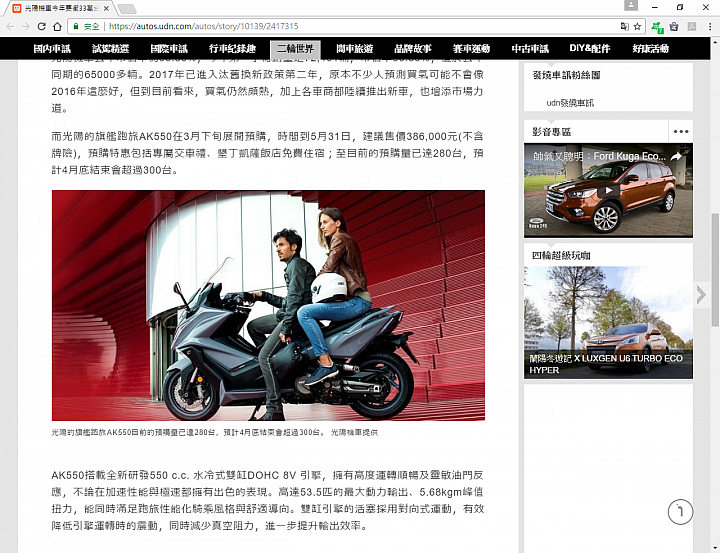The width and height of the screenshot is (720, 553).
Task: Click the Adobe Acrobat PDF extension
Action: [x=692, y=26]
